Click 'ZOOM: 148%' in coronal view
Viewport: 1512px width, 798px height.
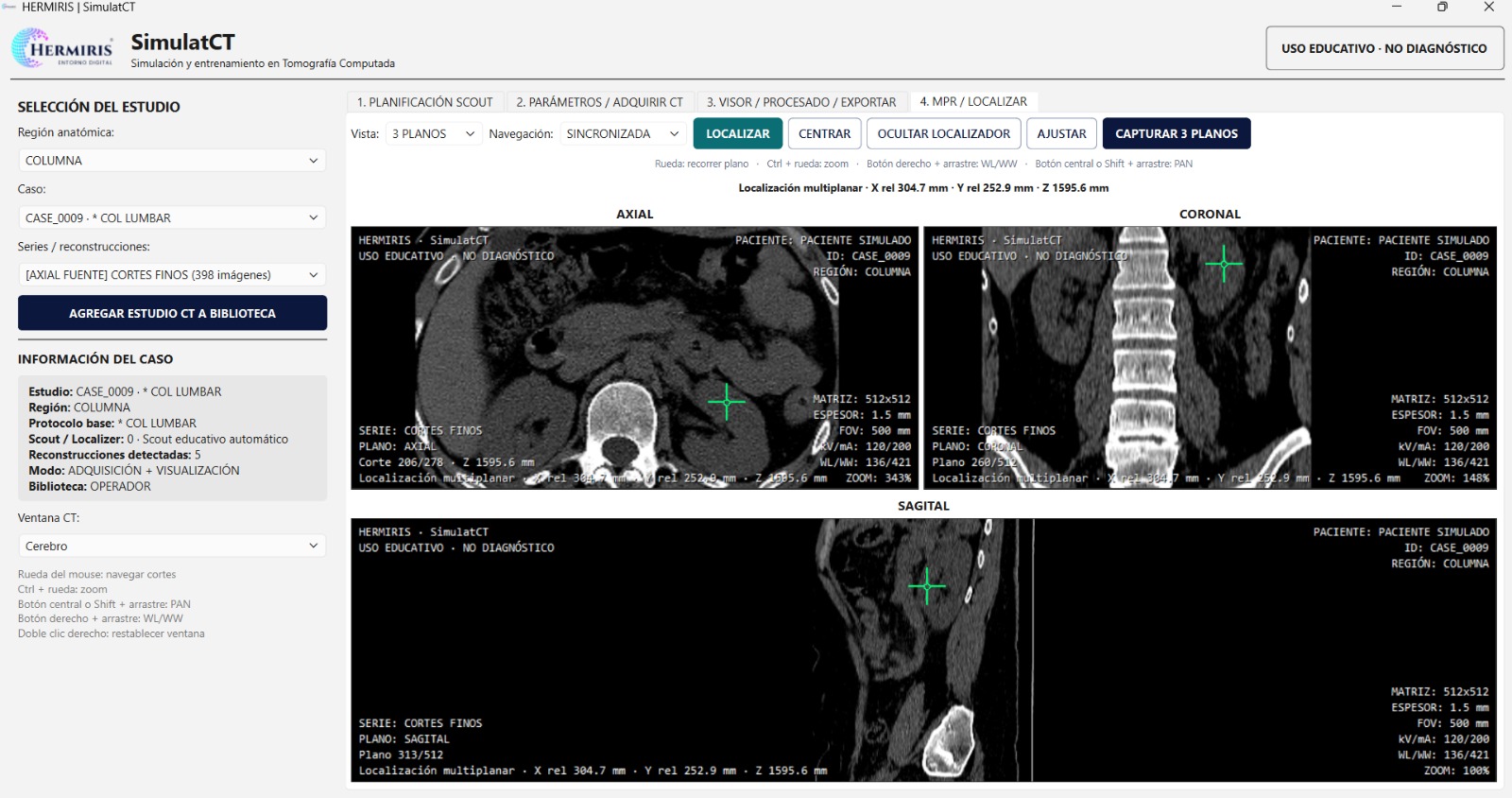tap(1456, 478)
